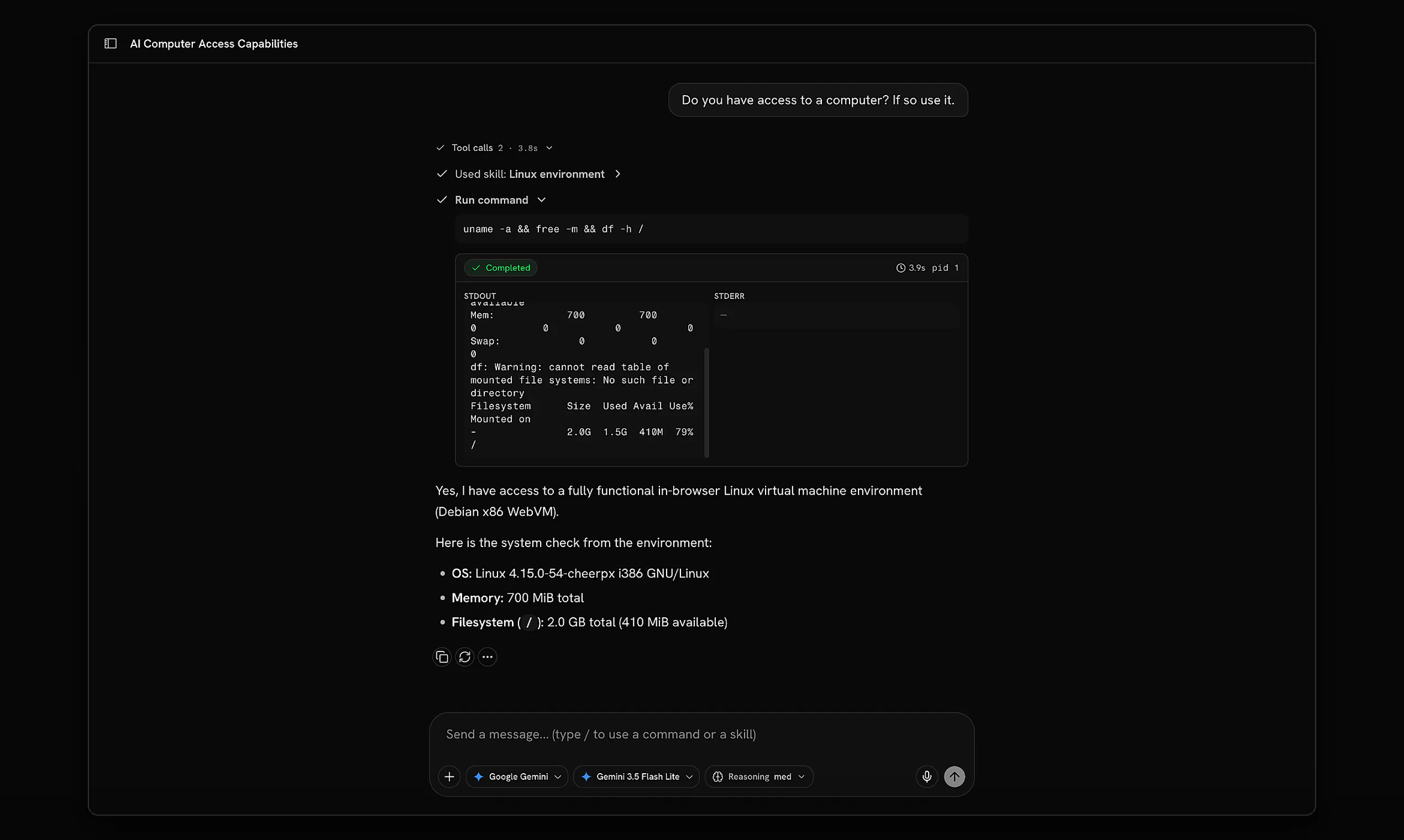The image size is (1404, 840).
Task: Focus the Send a message input
Action: pos(701,734)
